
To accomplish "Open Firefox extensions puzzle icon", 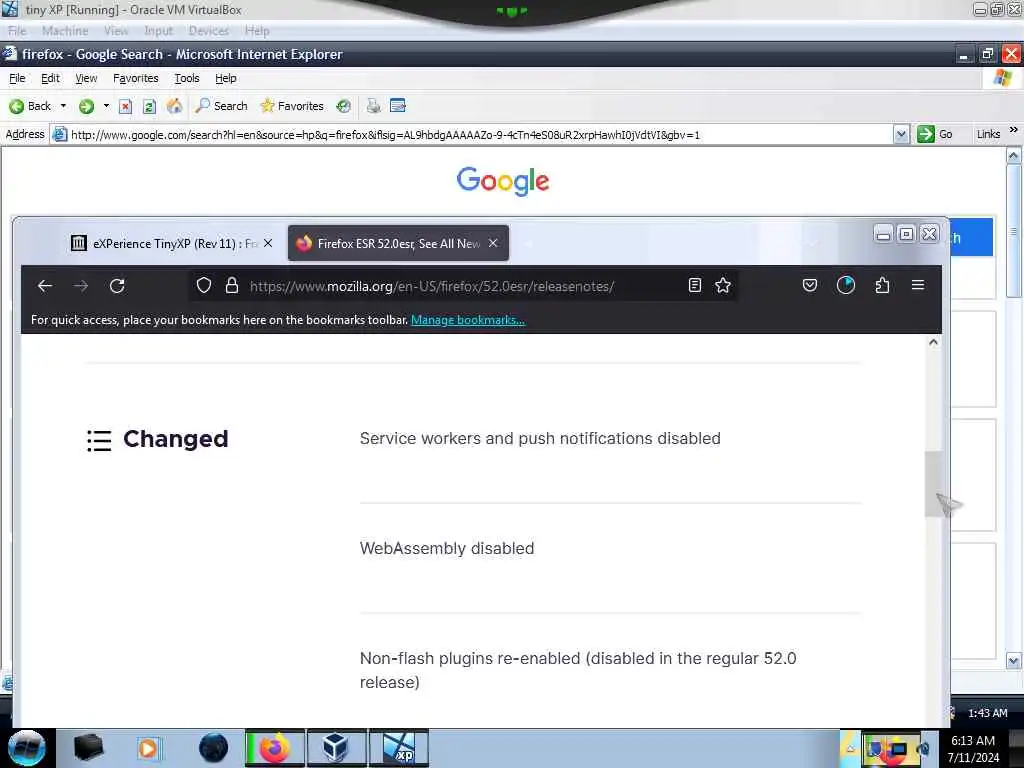I will click(882, 285).
